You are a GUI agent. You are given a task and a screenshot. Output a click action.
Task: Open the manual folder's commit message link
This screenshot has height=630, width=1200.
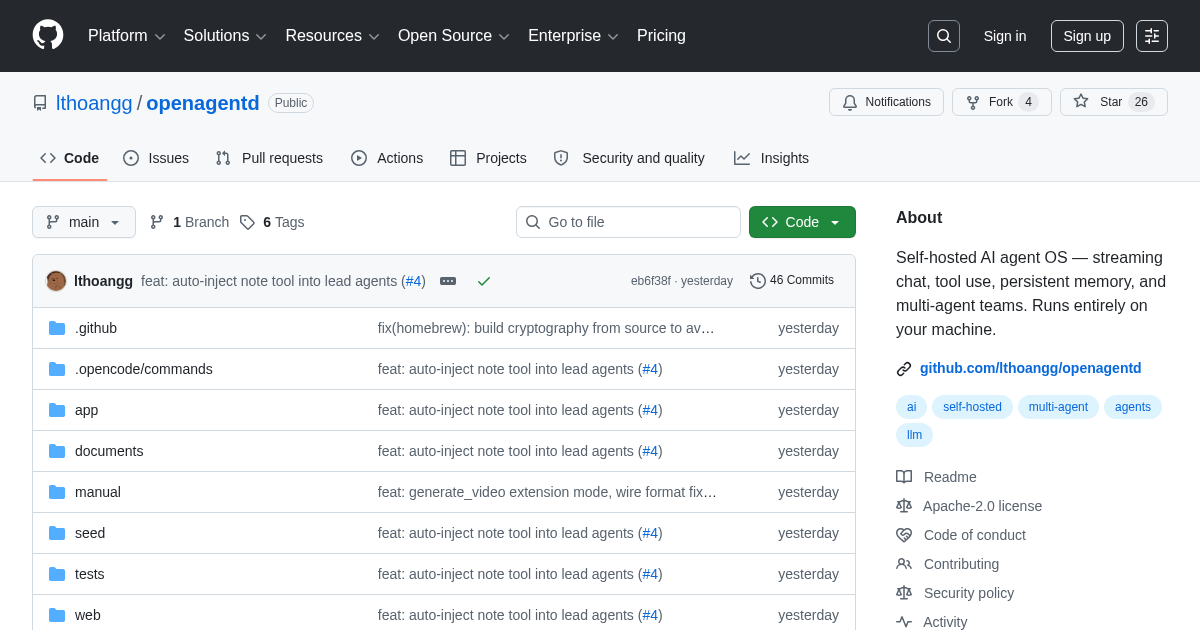point(547,492)
